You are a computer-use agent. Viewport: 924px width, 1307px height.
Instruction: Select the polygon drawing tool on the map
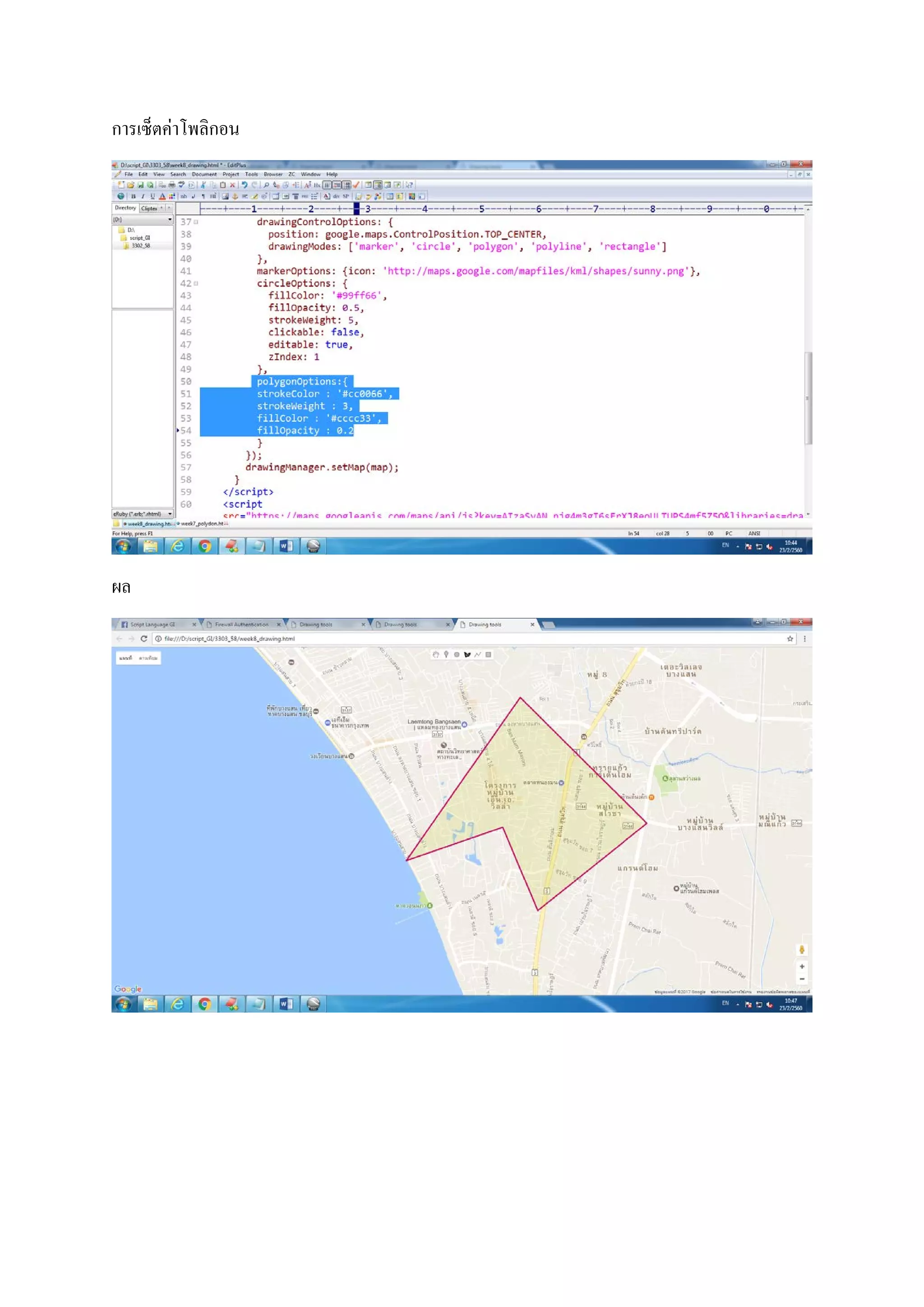coord(467,655)
